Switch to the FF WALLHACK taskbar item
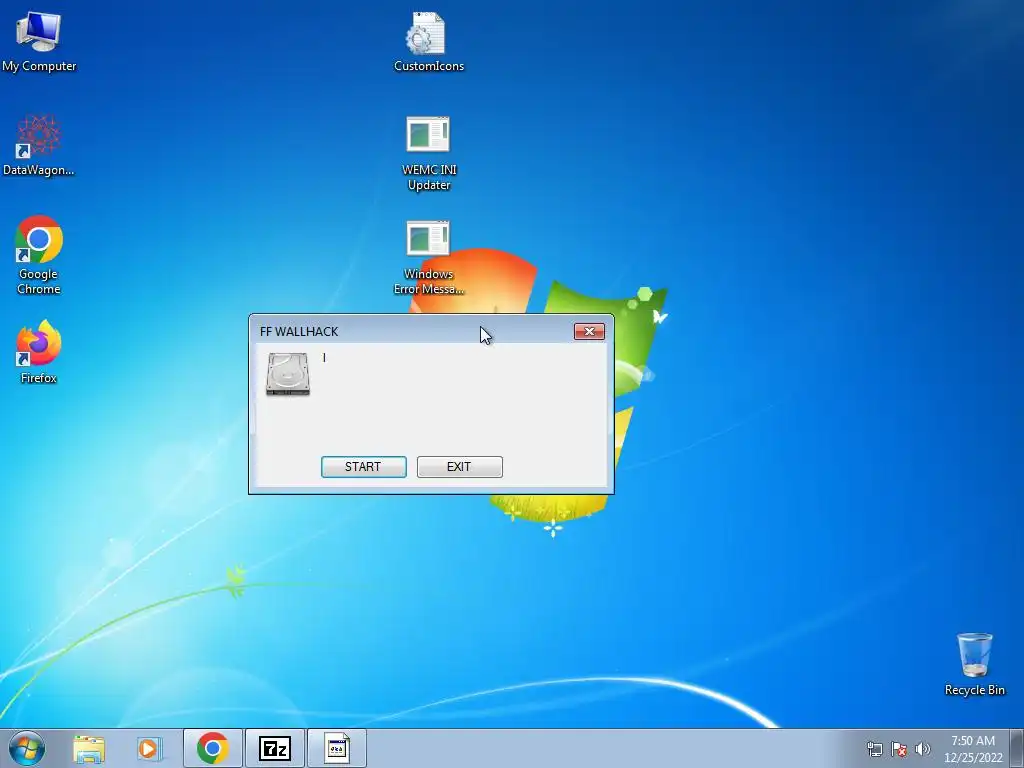Screen dimensions: 1024x768 [x=336, y=748]
